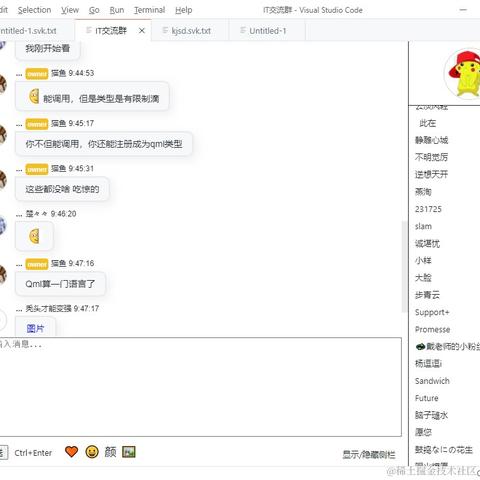Open the ... menu for the 9:44:53 message
This screenshot has height=480, width=480.
(19, 75)
